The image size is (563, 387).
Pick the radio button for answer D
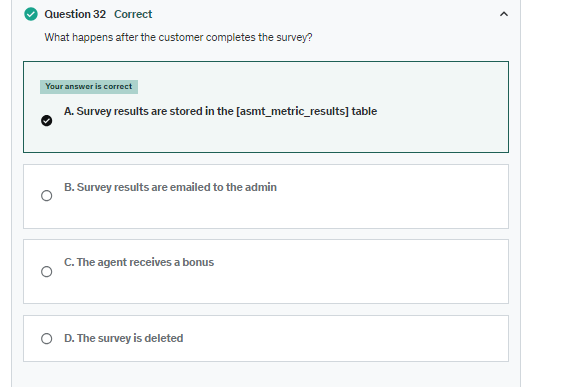pyautogui.click(x=46, y=339)
